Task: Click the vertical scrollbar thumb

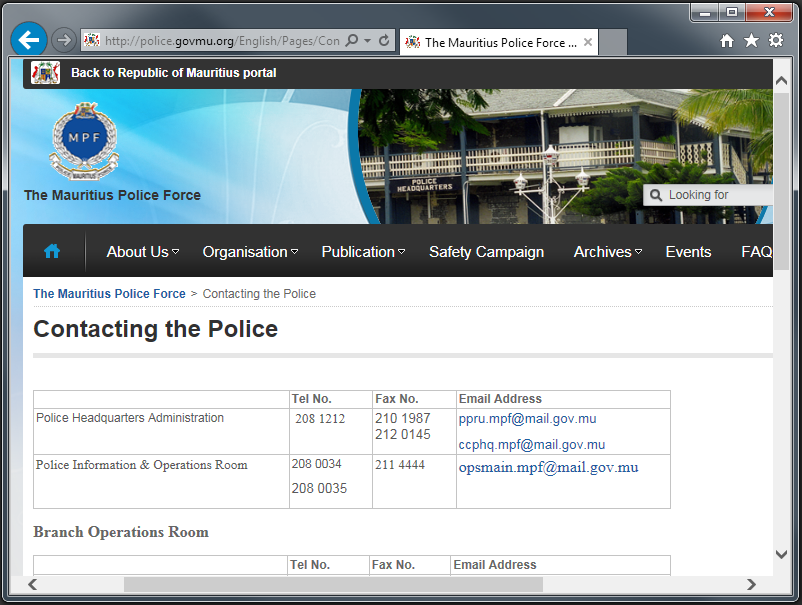Action: [782, 181]
